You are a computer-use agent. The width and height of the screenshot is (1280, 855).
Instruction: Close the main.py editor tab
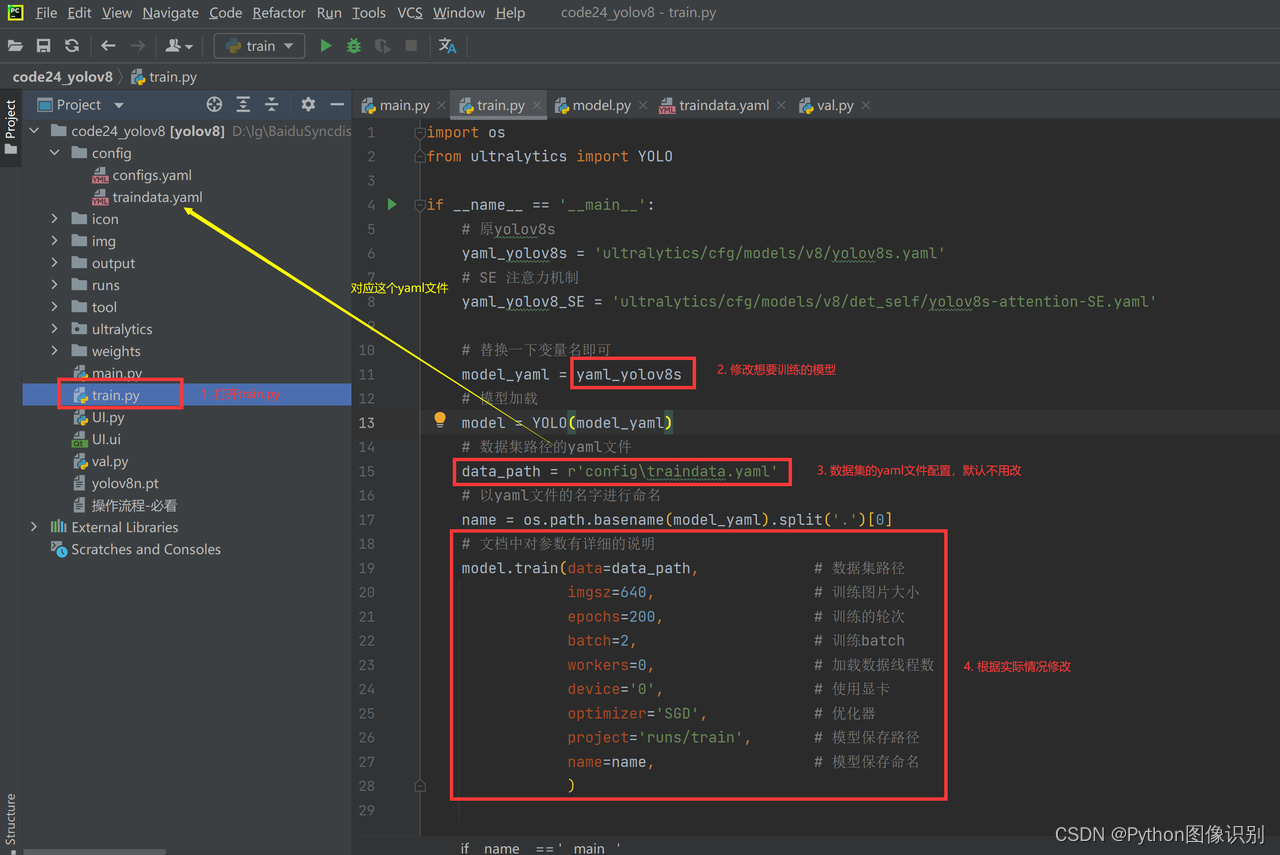pos(442,105)
